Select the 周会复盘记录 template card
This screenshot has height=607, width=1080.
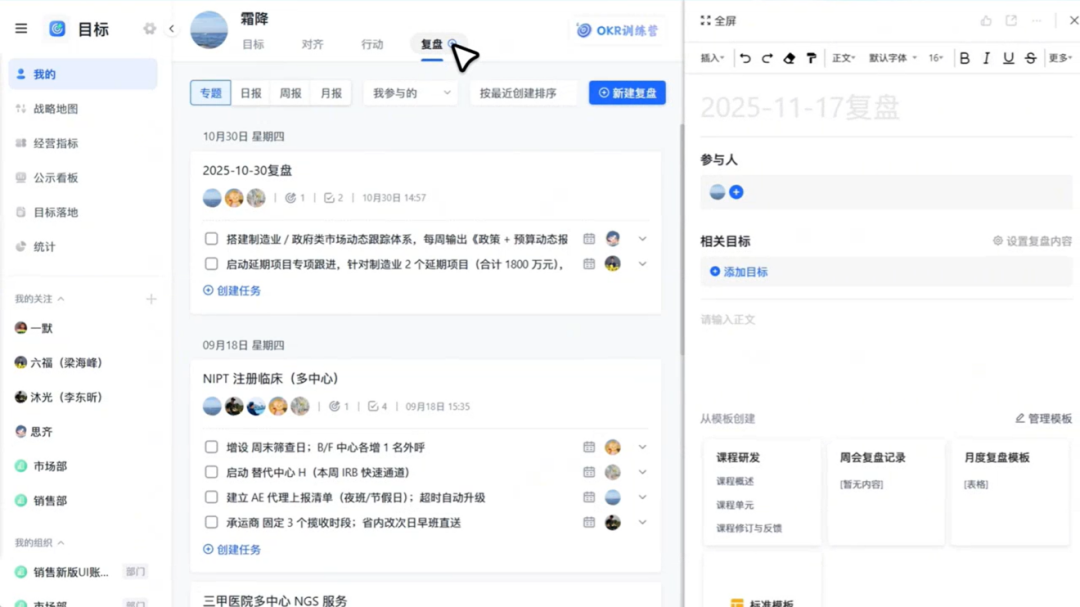[x=886, y=492]
